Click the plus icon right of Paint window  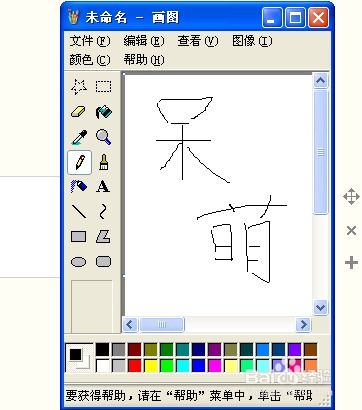pyautogui.click(x=351, y=263)
